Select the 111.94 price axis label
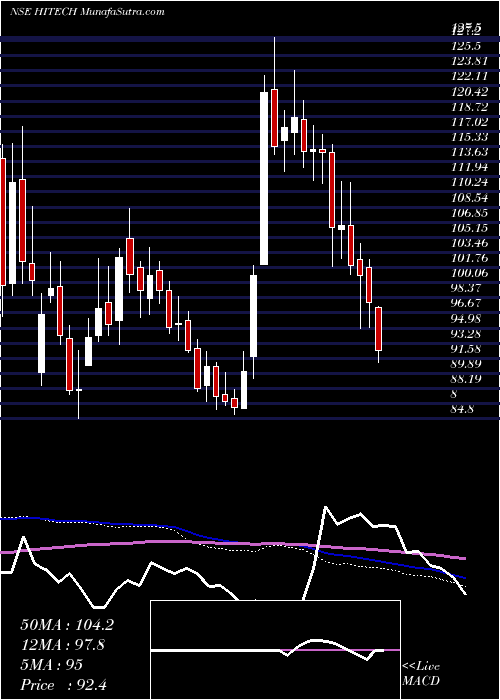The image size is (500, 700). [x=470, y=167]
